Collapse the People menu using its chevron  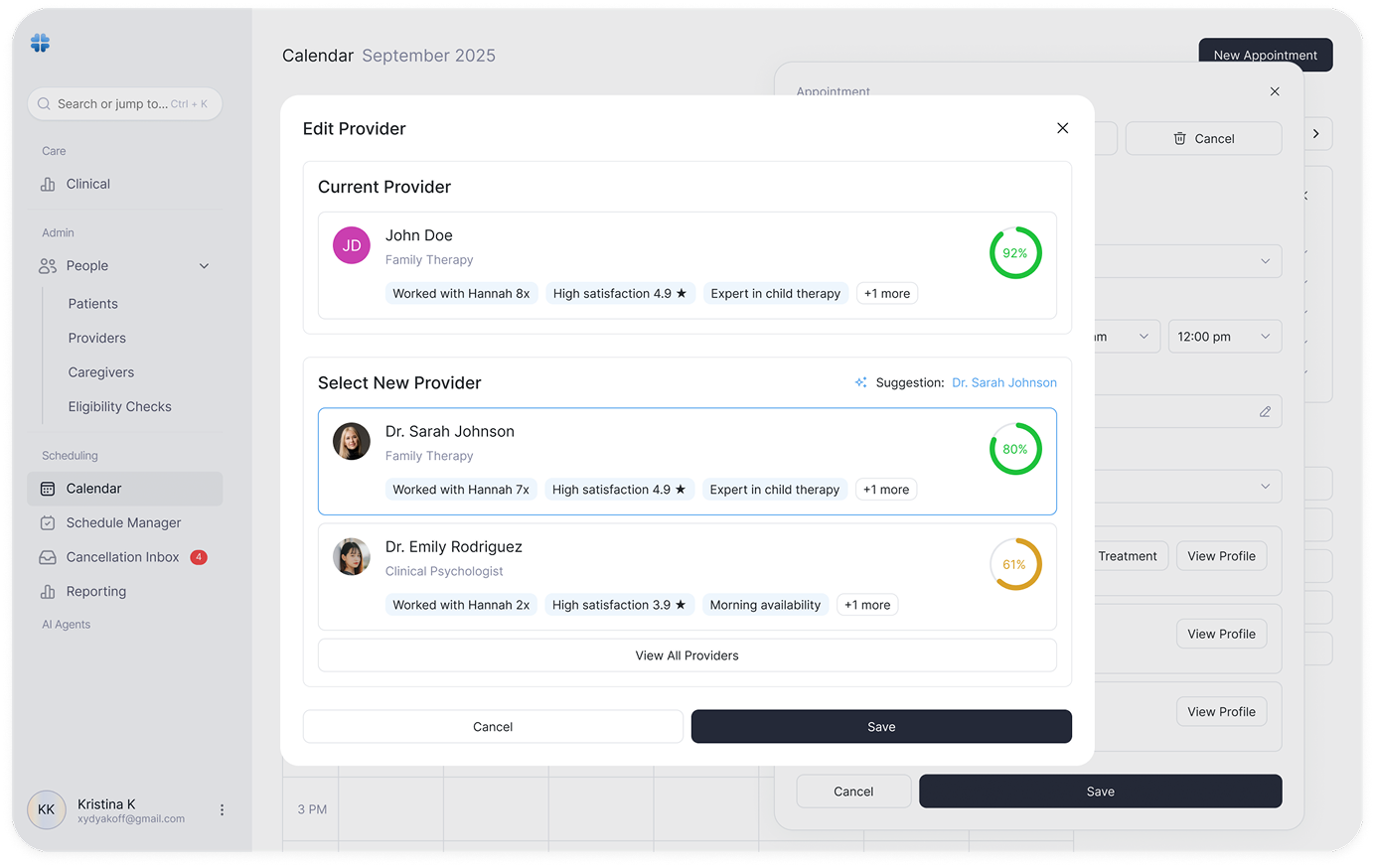pyautogui.click(x=204, y=266)
